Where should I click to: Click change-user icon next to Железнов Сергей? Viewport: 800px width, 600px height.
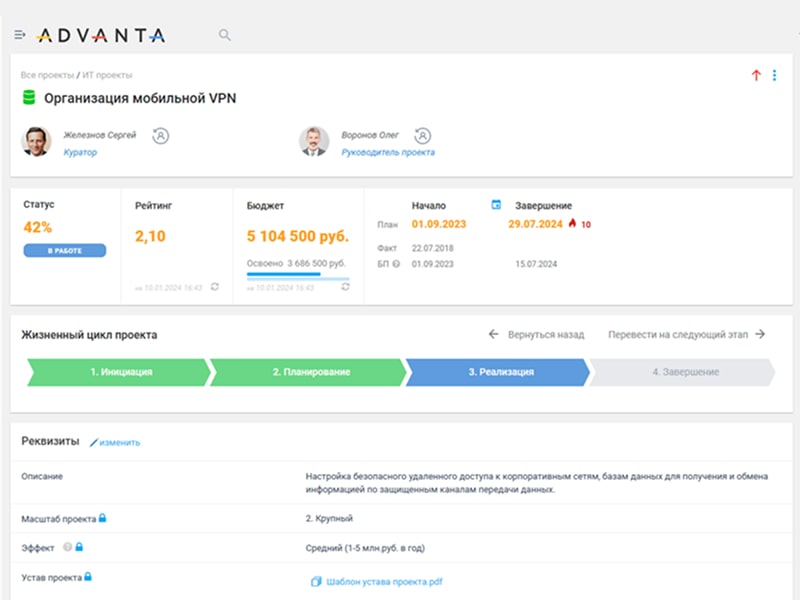(x=159, y=135)
